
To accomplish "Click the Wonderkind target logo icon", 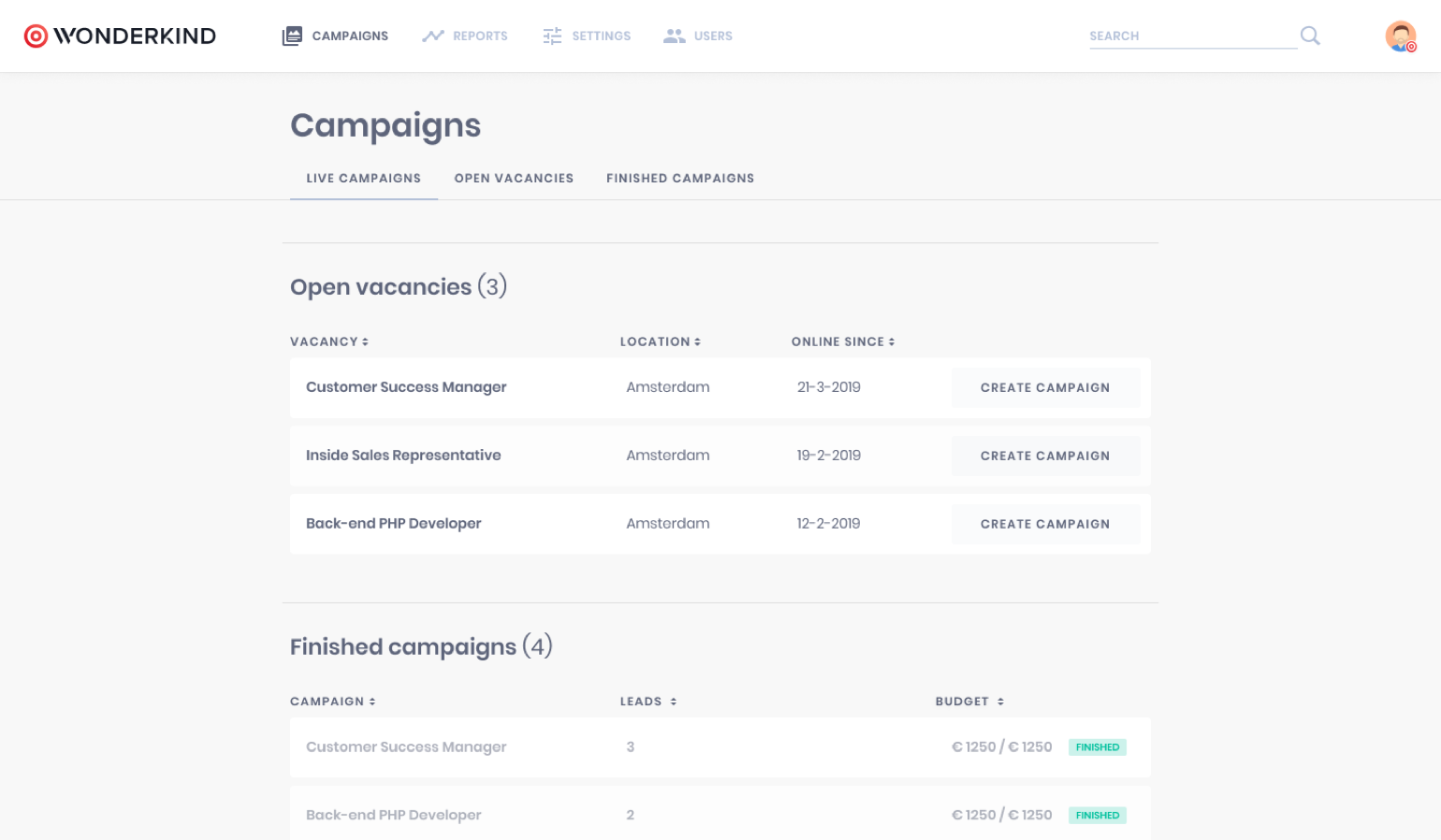I will (36, 36).
